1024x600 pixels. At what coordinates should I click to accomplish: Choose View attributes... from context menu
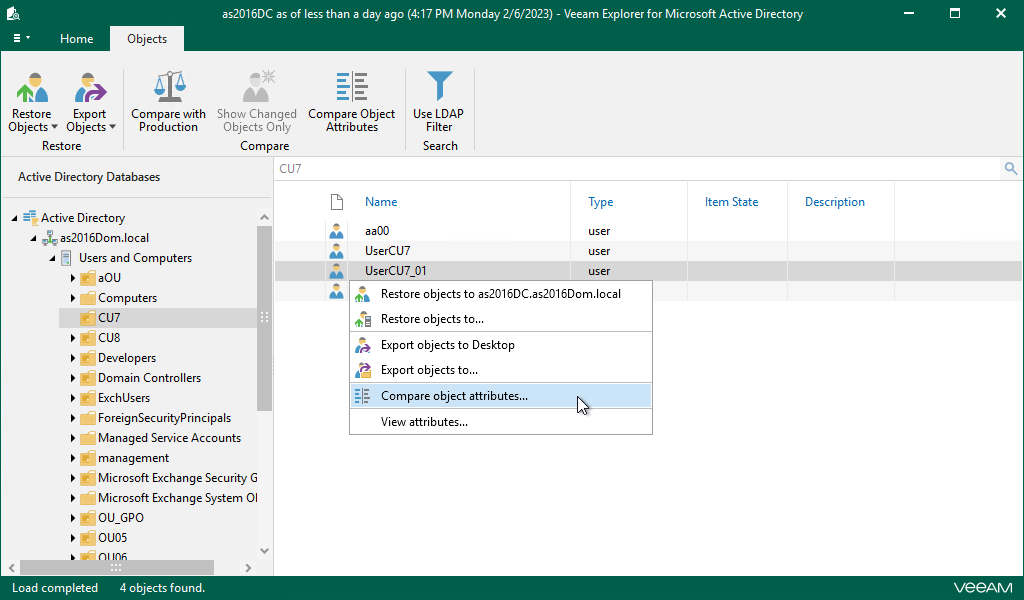[424, 422]
